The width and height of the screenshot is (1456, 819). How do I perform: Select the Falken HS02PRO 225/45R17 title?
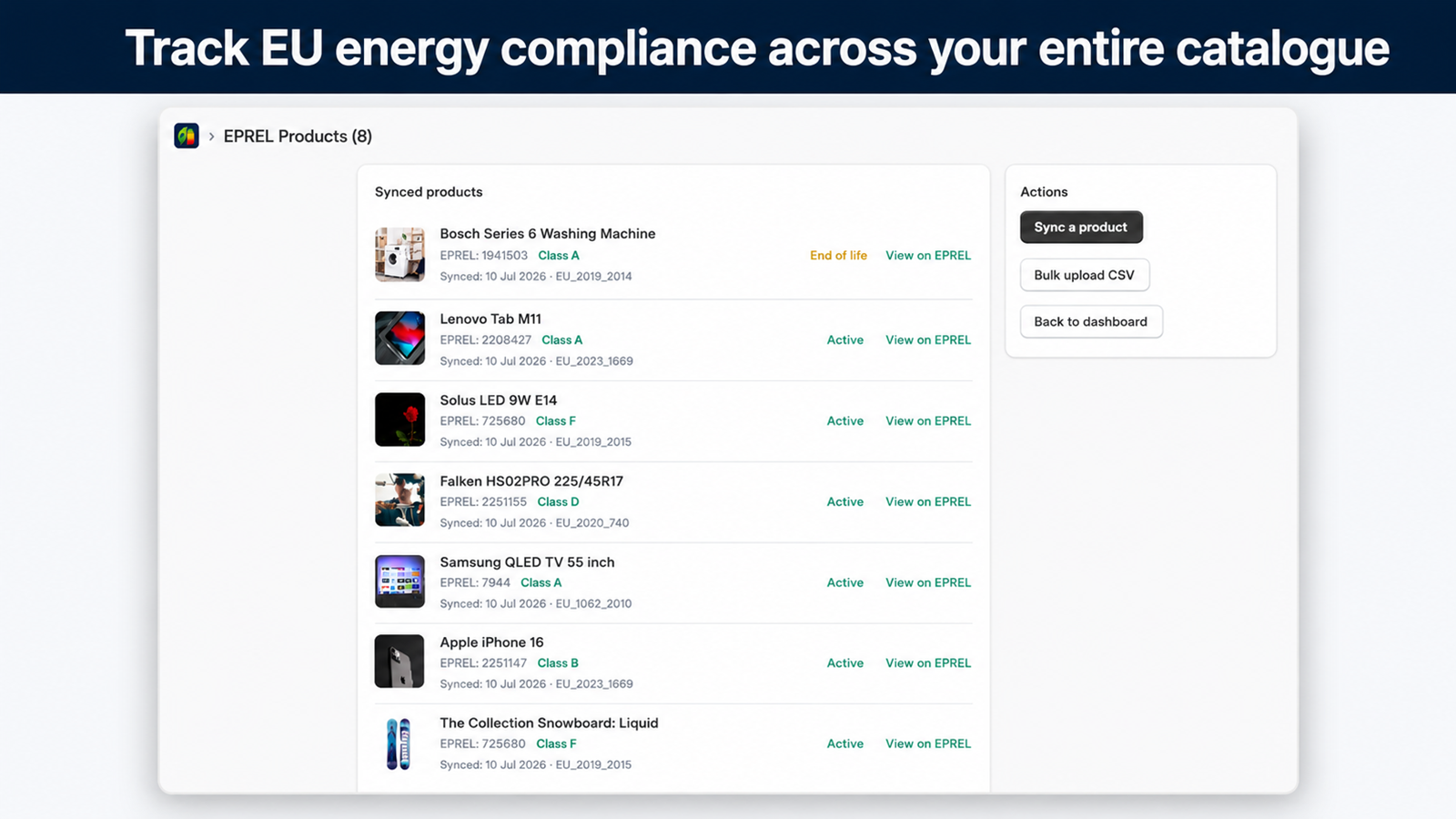pos(531,481)
